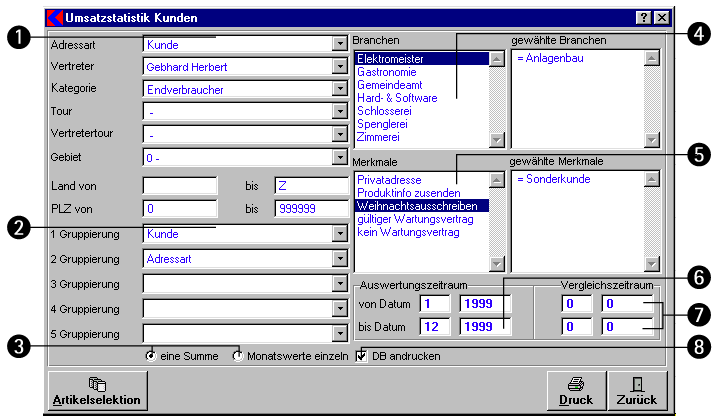Select 'Monatswerte einzeln' radio option
Screen dimensions: 716x420
coord(238,355)
